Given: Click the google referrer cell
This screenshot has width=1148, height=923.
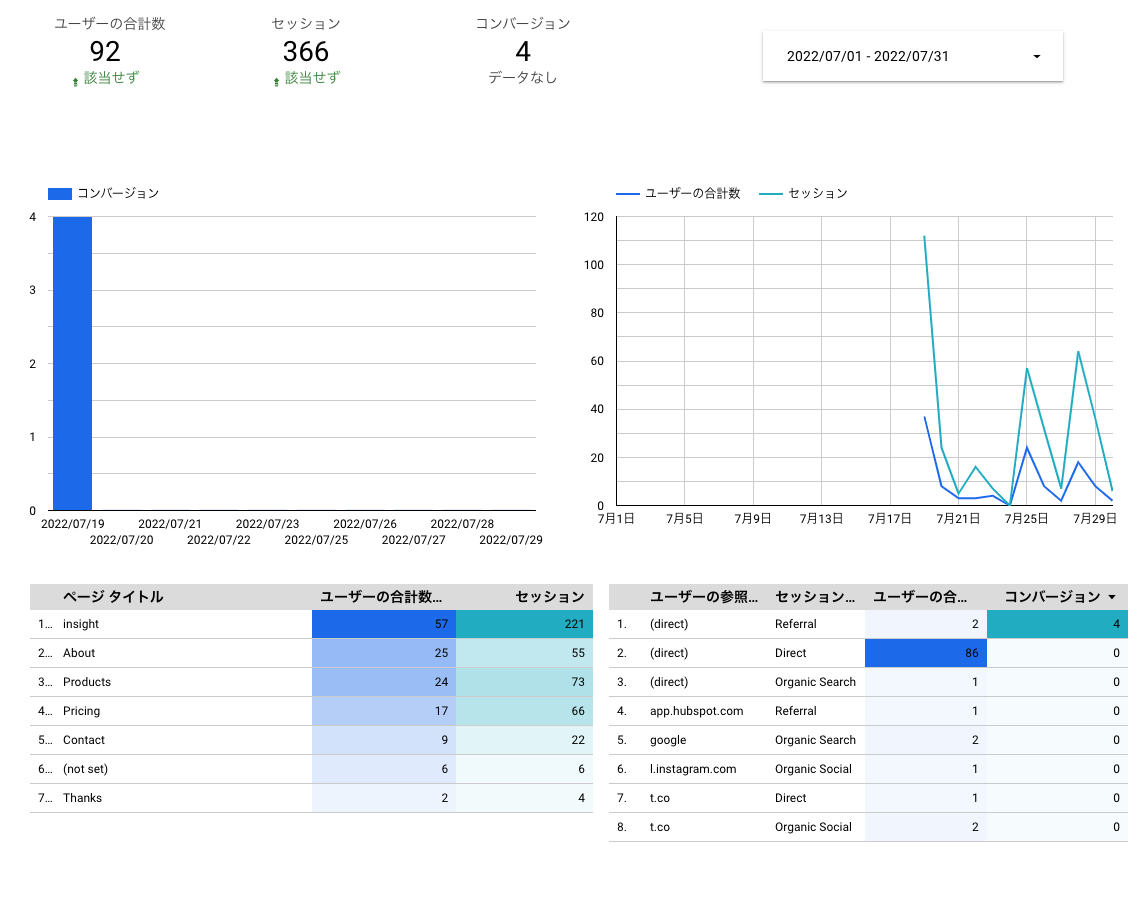Looking at the screenshot, I should point(668,740).
